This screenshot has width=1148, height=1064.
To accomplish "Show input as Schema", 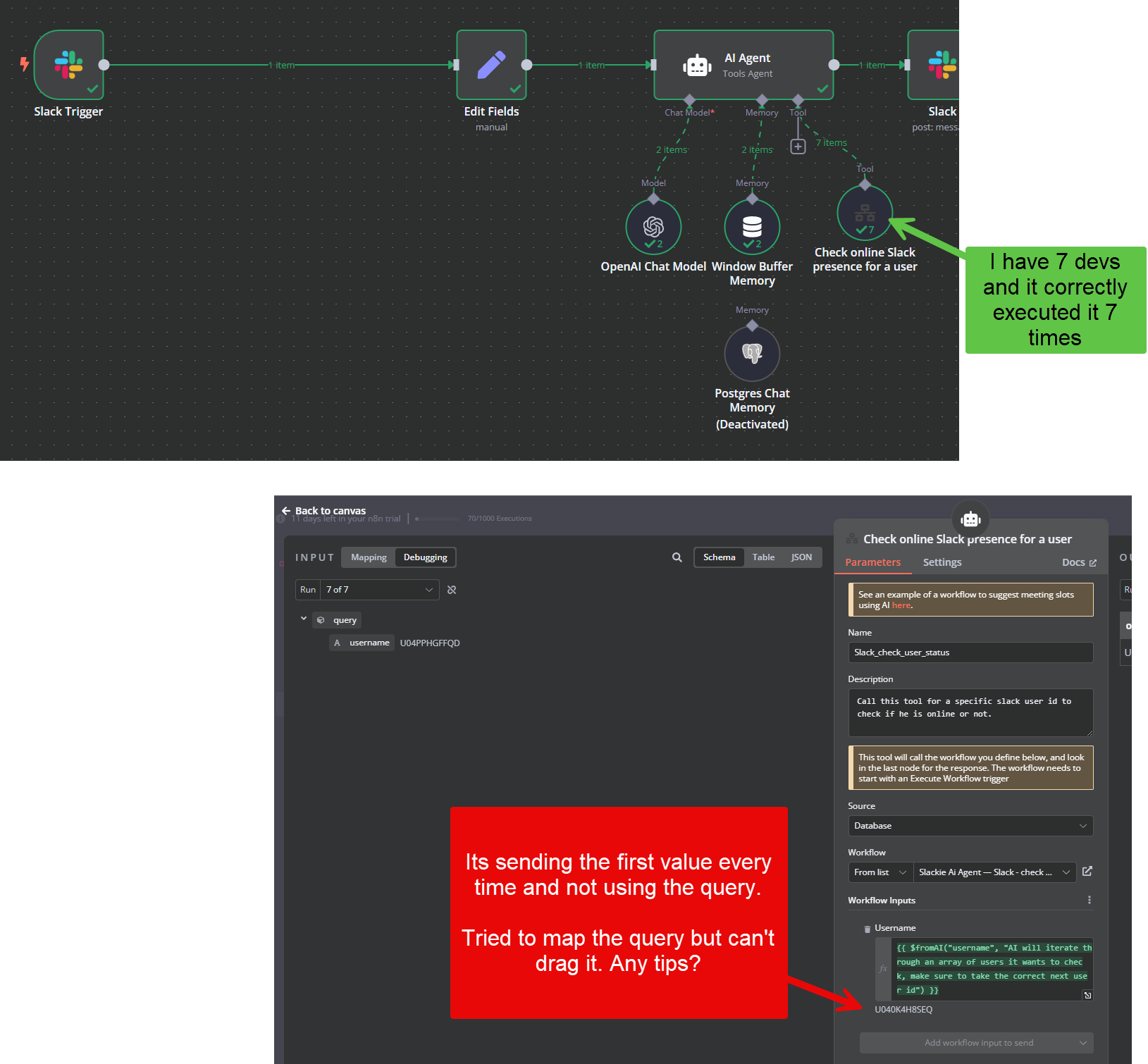I will (x=719, y=557).
